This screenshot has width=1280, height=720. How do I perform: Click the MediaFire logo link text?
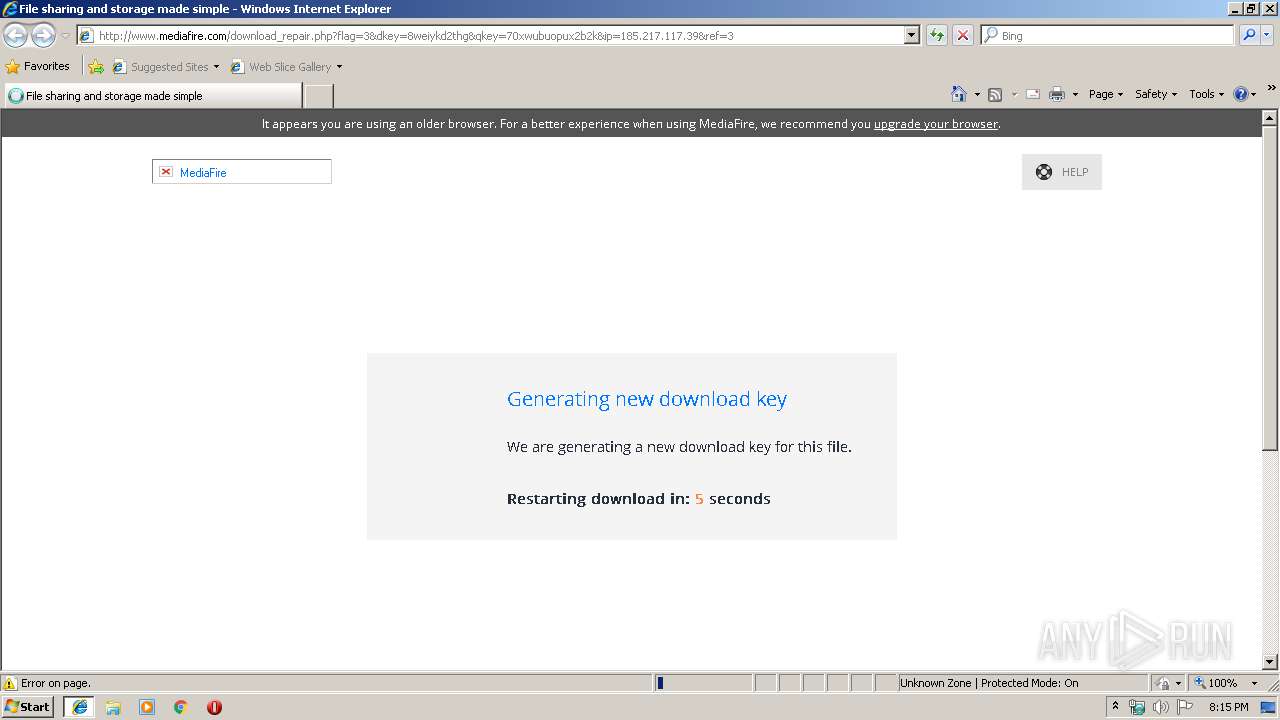click(203, 173)
